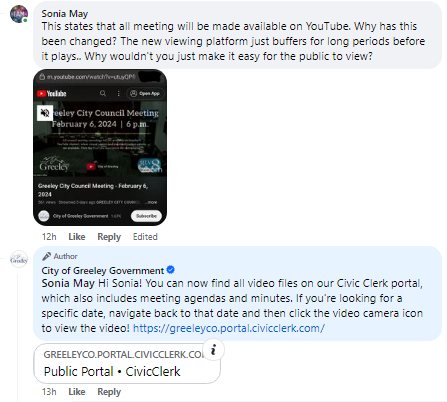Screen dimensions: 447x402
Task: Like the City of Greeley reply
Action: pyautogui.click(x=77, y=392)
